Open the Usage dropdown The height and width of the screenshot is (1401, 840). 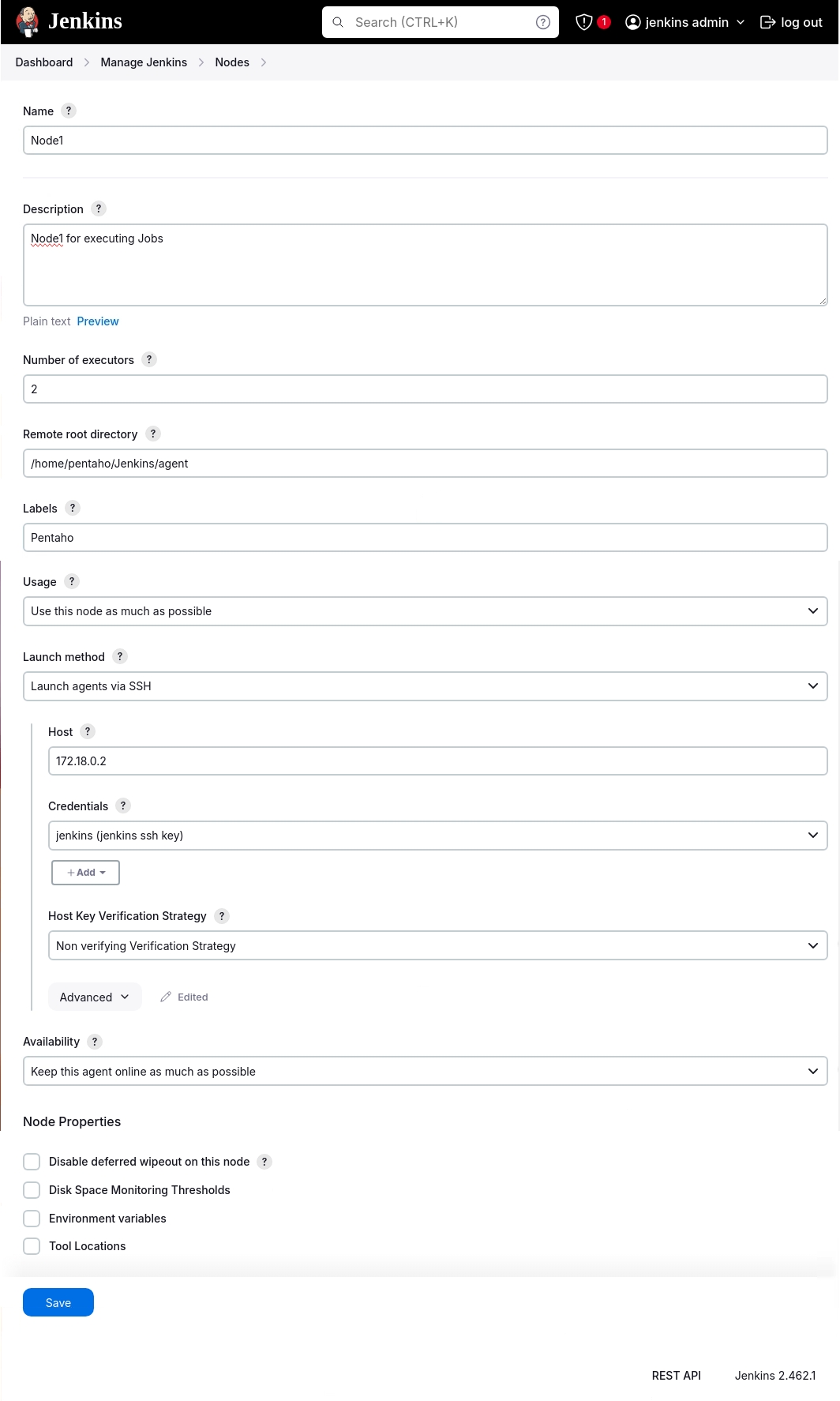[x=425, y=611]
